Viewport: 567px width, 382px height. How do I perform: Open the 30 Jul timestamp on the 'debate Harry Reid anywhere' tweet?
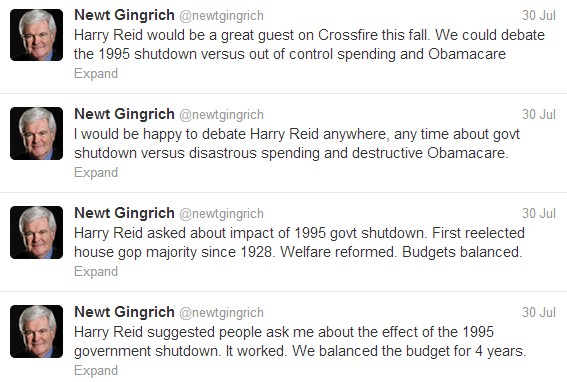coord(539,114)
